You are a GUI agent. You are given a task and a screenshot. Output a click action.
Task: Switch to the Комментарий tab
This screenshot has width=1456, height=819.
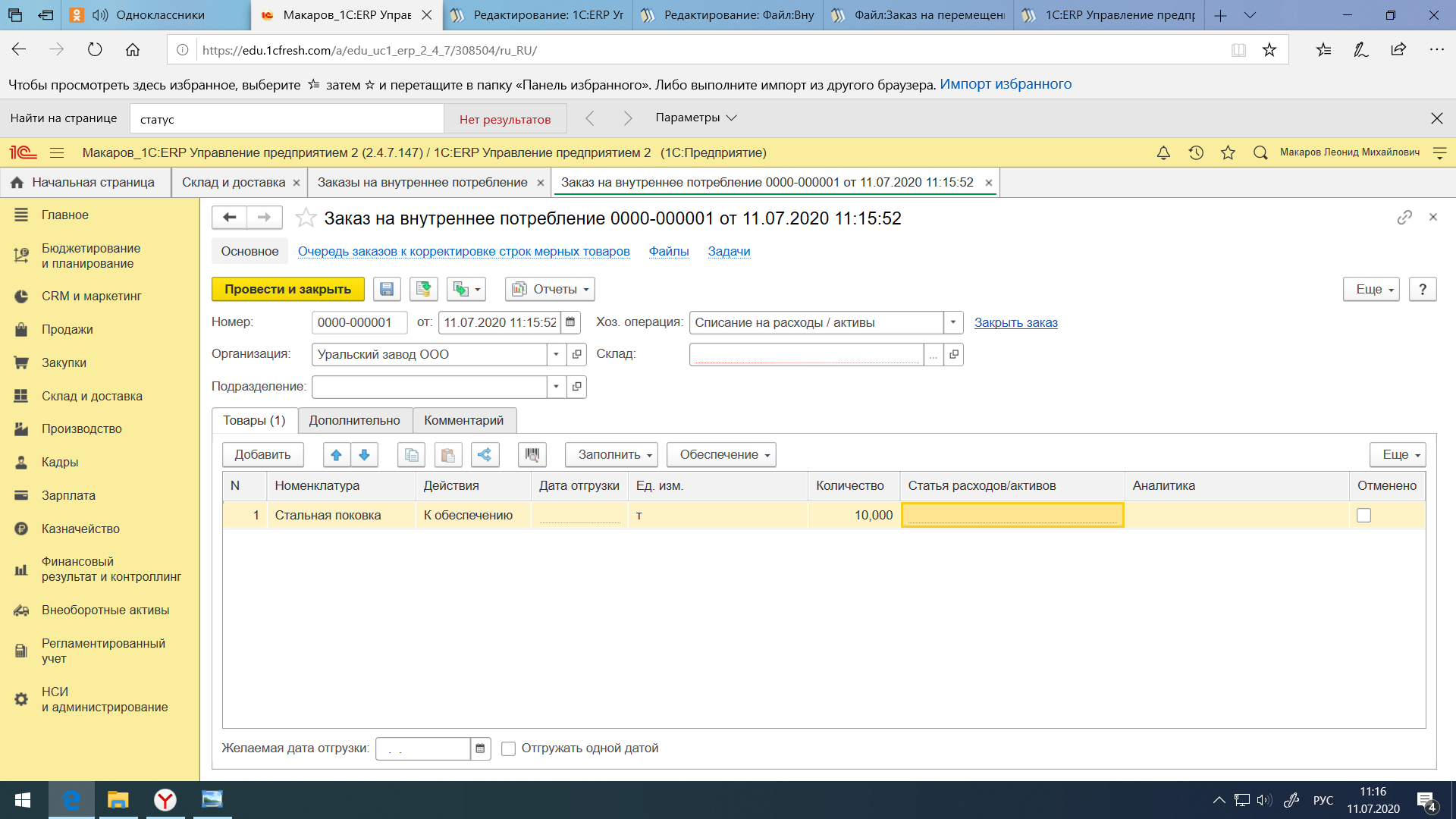463,420
